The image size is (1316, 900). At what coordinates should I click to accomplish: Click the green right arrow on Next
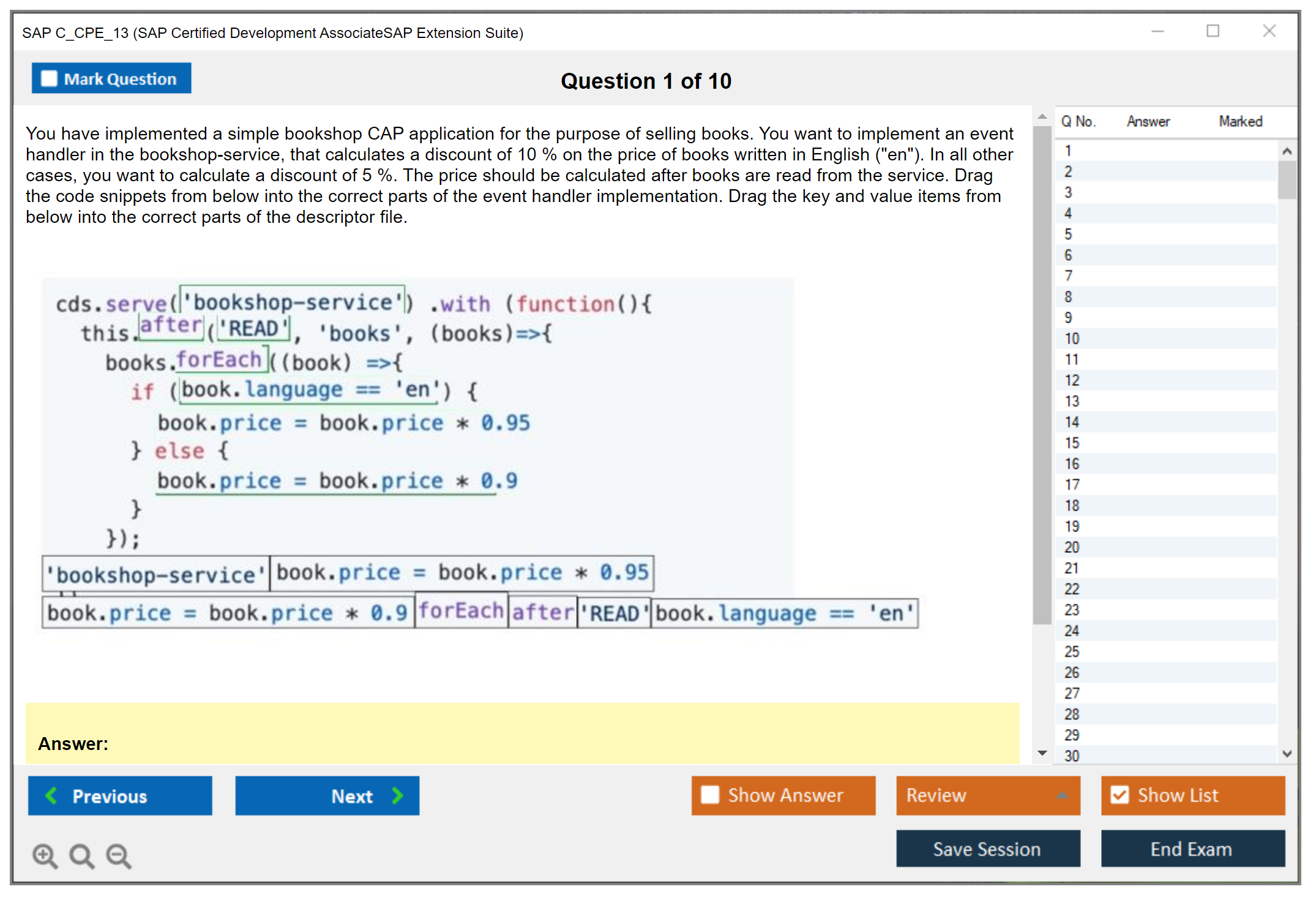pos(398,795)
